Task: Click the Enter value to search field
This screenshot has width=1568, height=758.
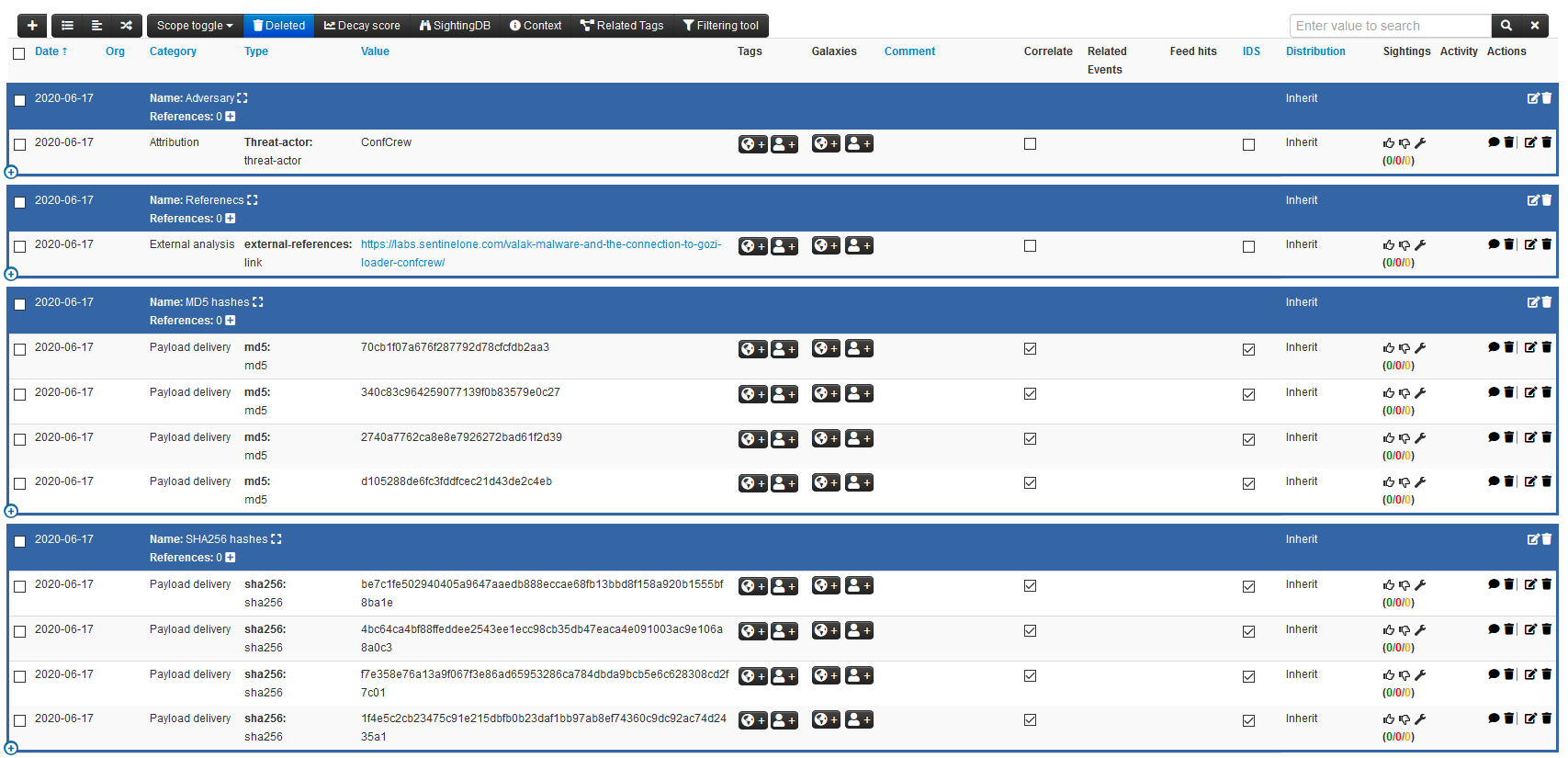Action: point(1389,26)
